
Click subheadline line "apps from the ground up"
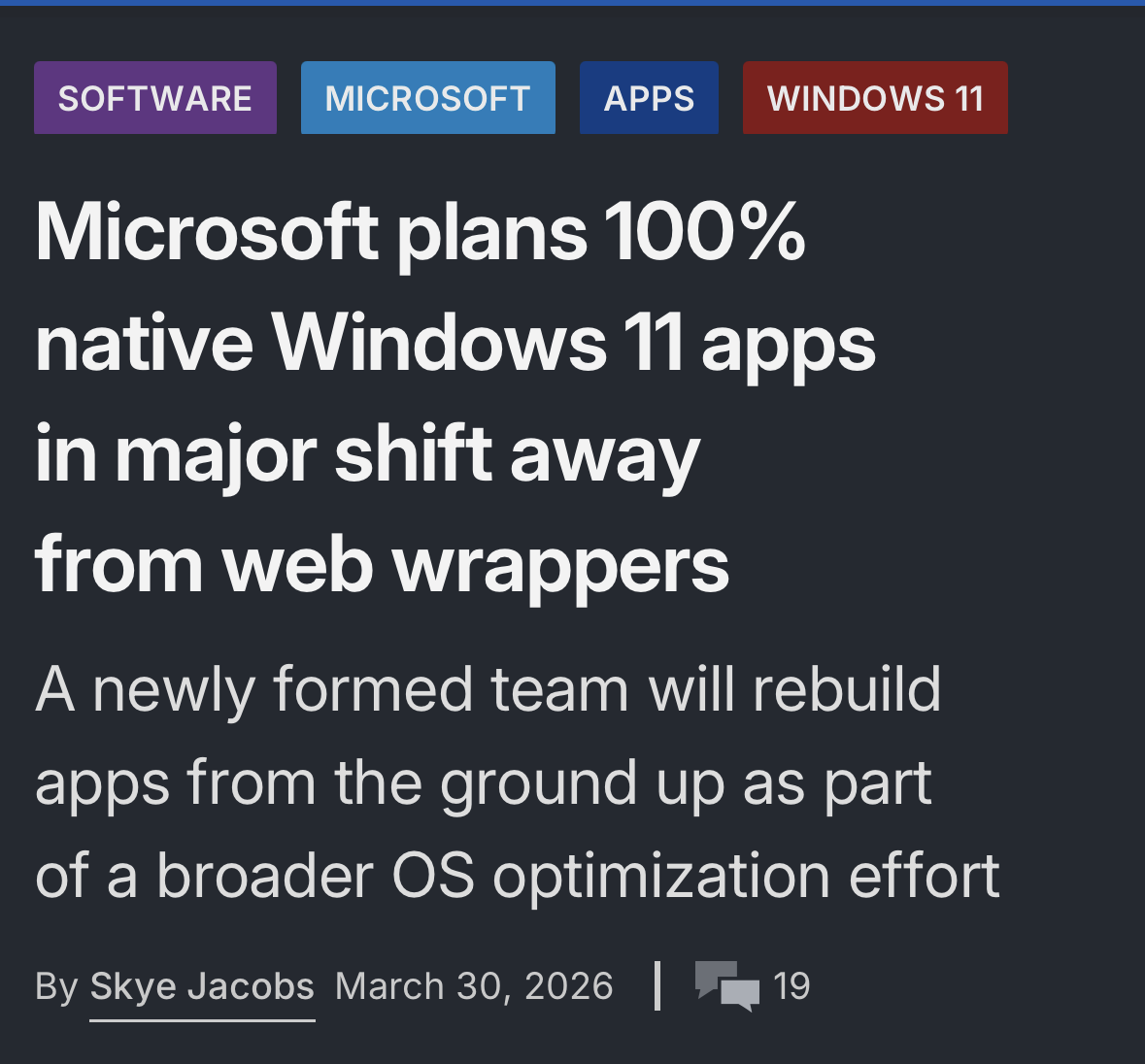tap(483, 783)
